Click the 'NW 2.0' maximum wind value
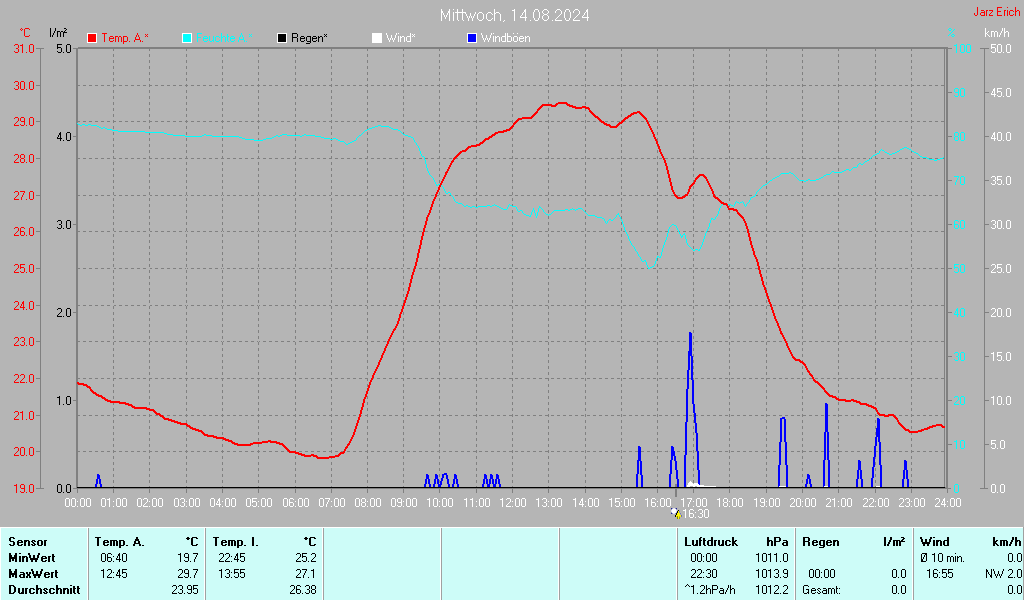Viewport: 1024px width, 600px height. [x=1003, y=574]
